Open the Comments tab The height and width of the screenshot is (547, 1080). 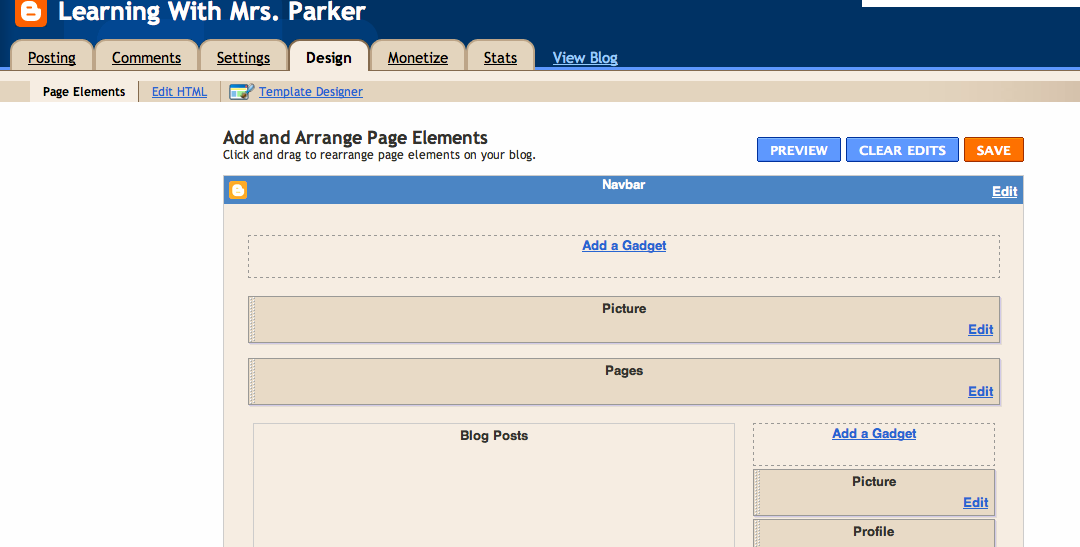[146, 58]
